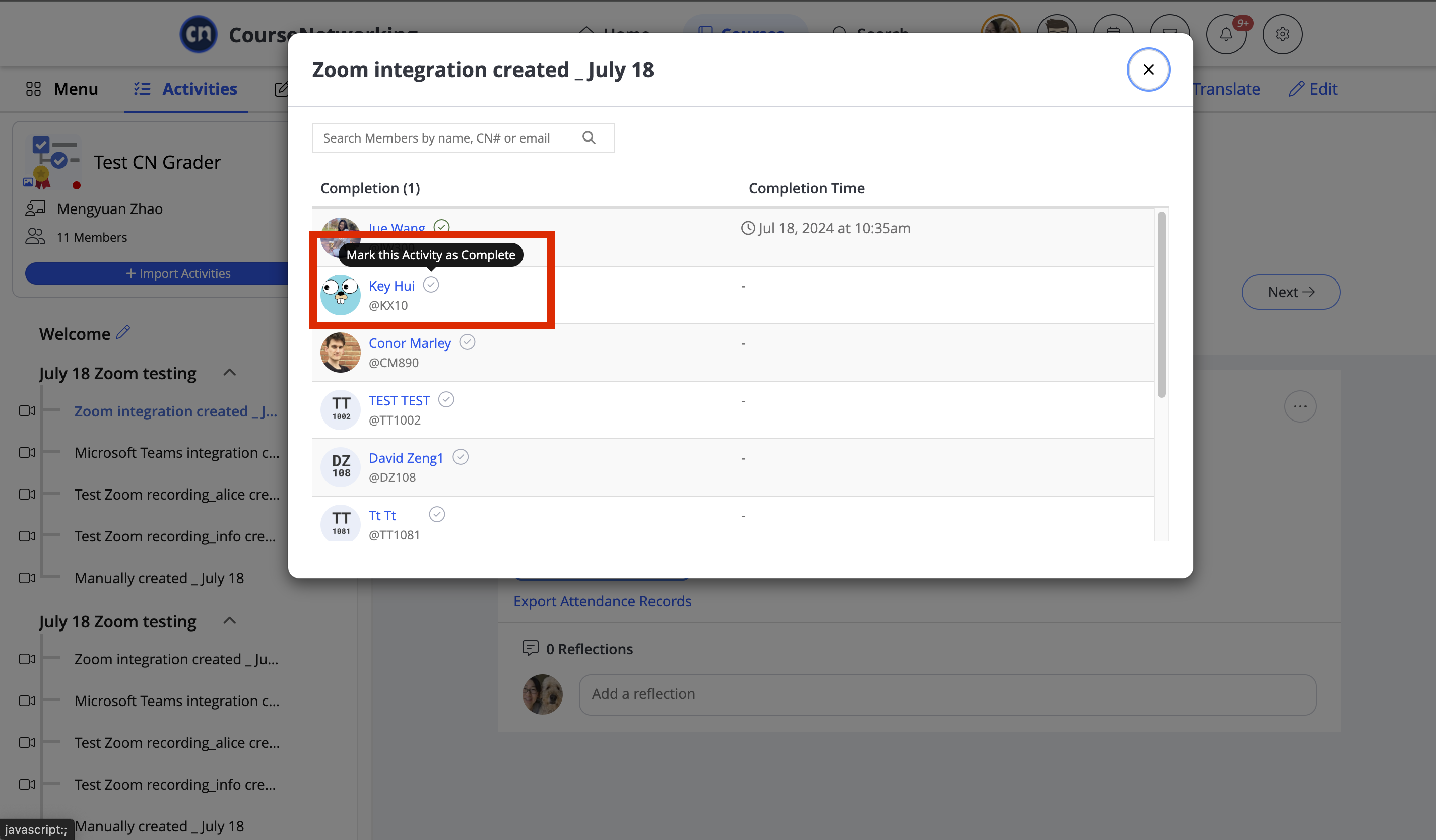Screen dimensions: 1436x840
Task: Click the reflections comment icon
Action: [x=530, y=648]
